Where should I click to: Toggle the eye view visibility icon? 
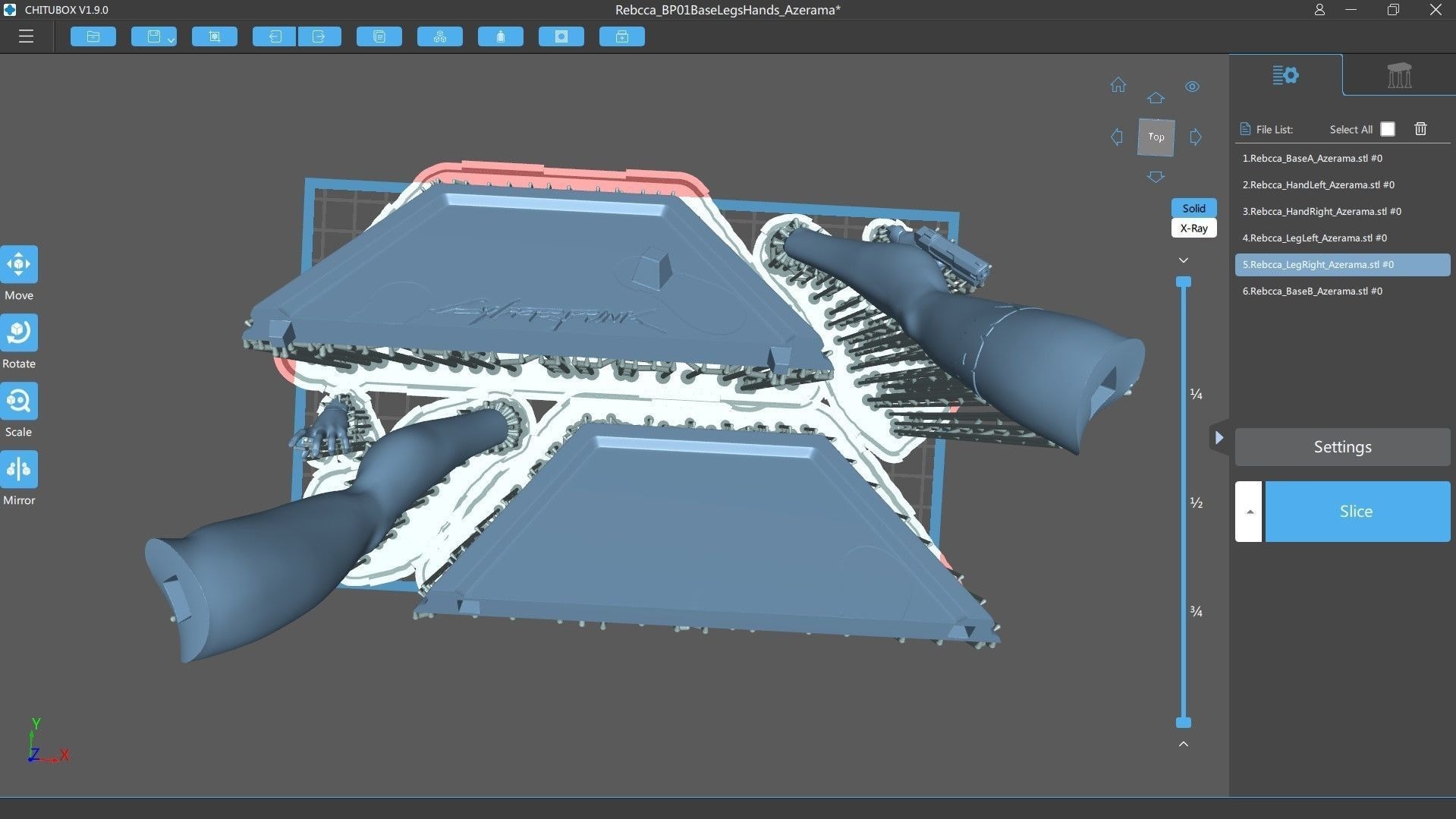click(x=1192, y=87)
